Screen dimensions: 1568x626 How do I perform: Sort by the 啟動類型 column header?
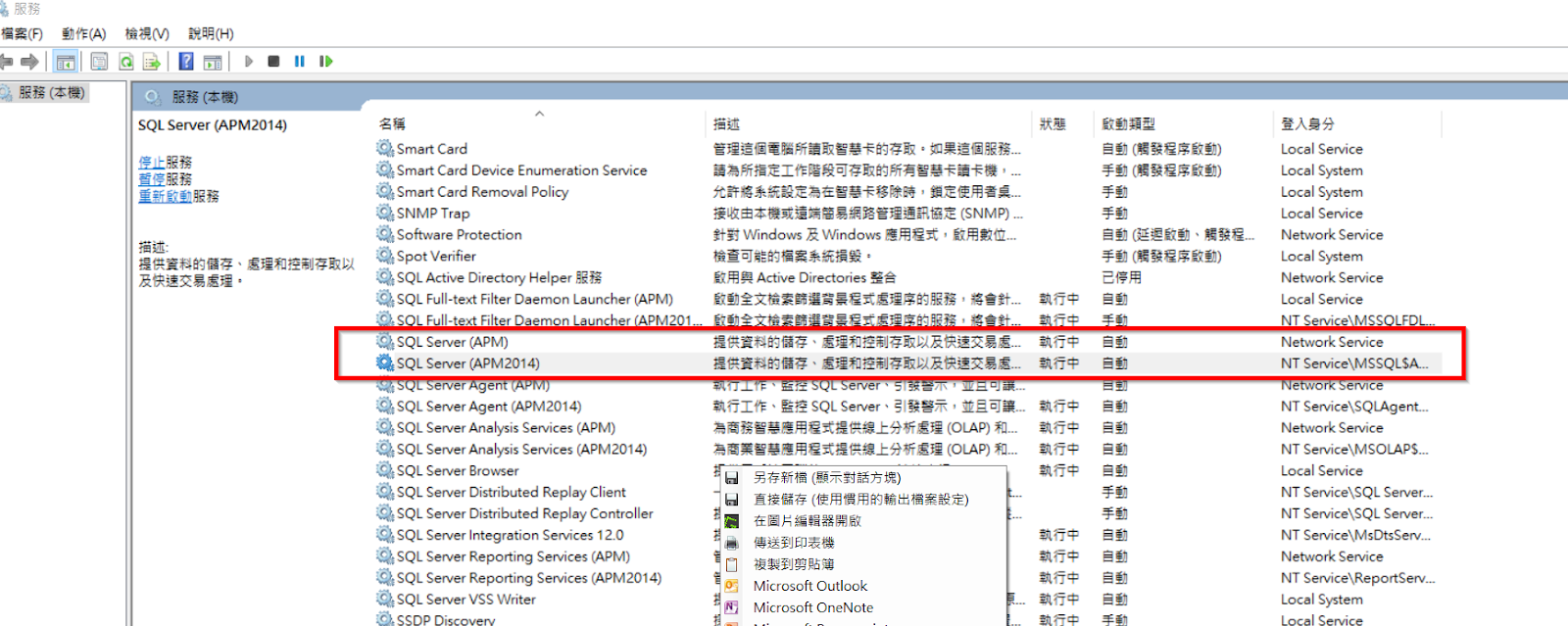pos(1128,124)
